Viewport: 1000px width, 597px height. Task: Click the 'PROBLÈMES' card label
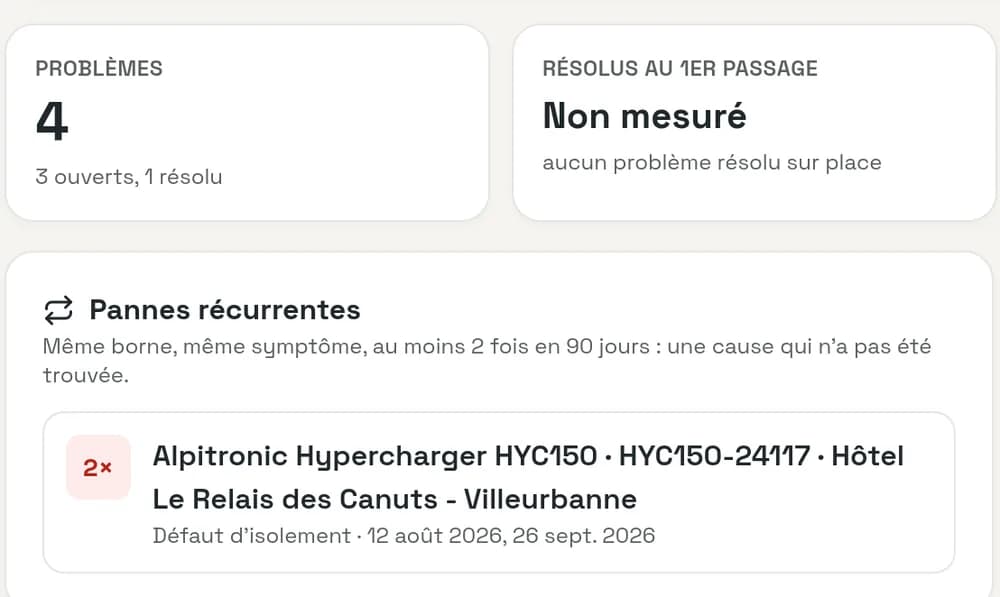click(x=99, y=68)
